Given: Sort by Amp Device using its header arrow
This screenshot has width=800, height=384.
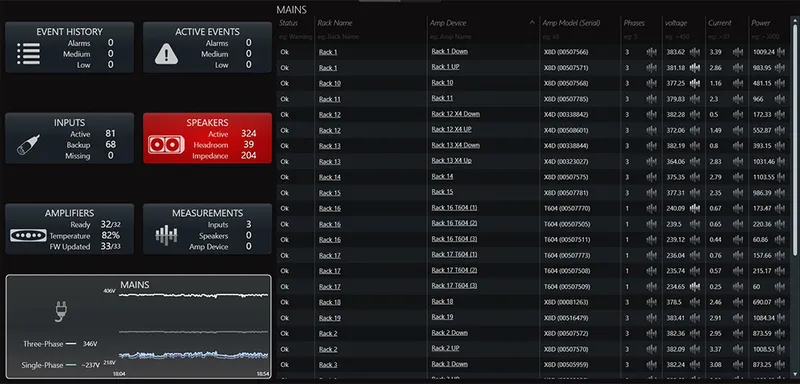Looking at the screenshot, I should [532, 23].
